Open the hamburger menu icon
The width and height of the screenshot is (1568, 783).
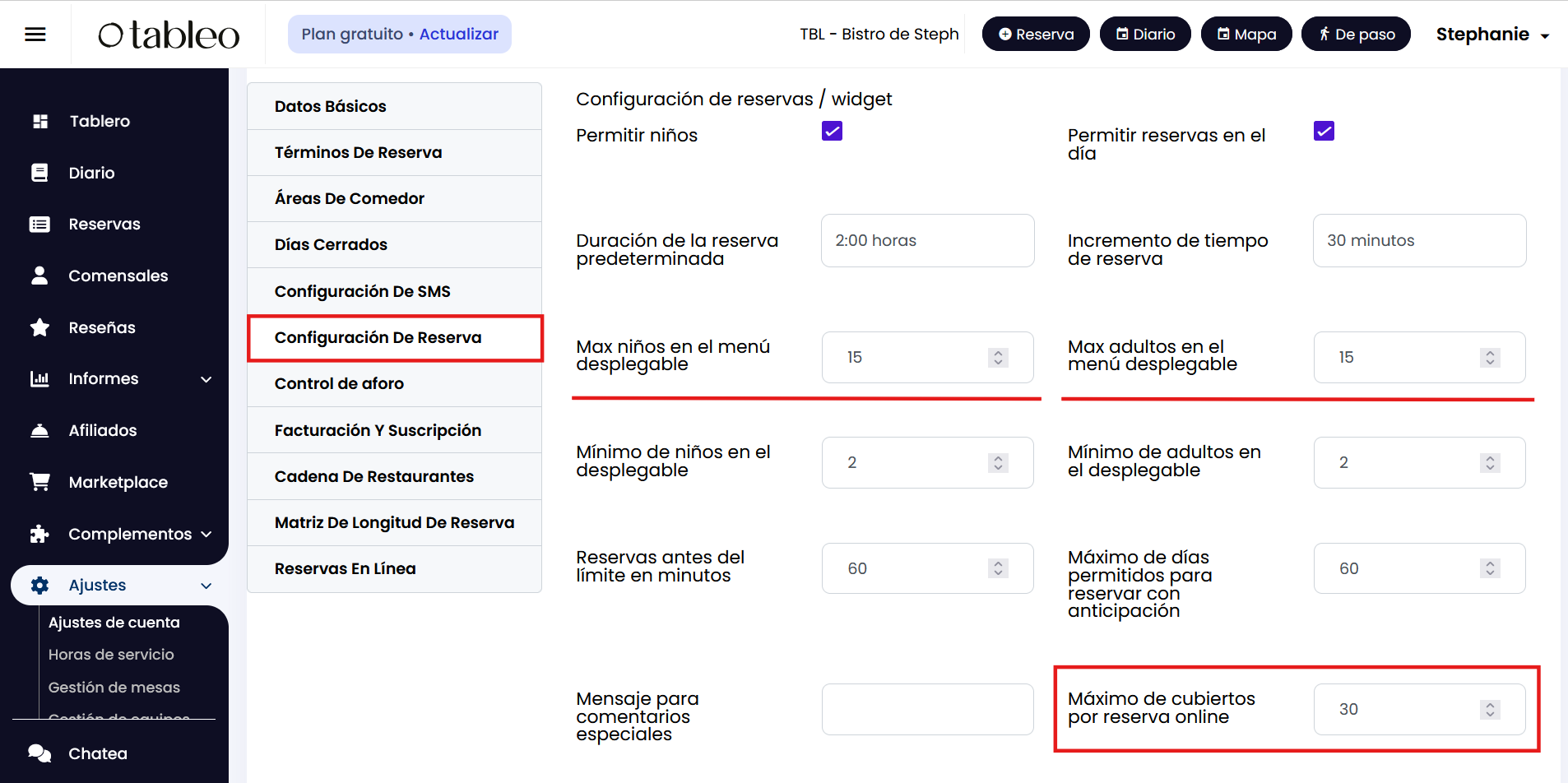(x=35, y=35)
